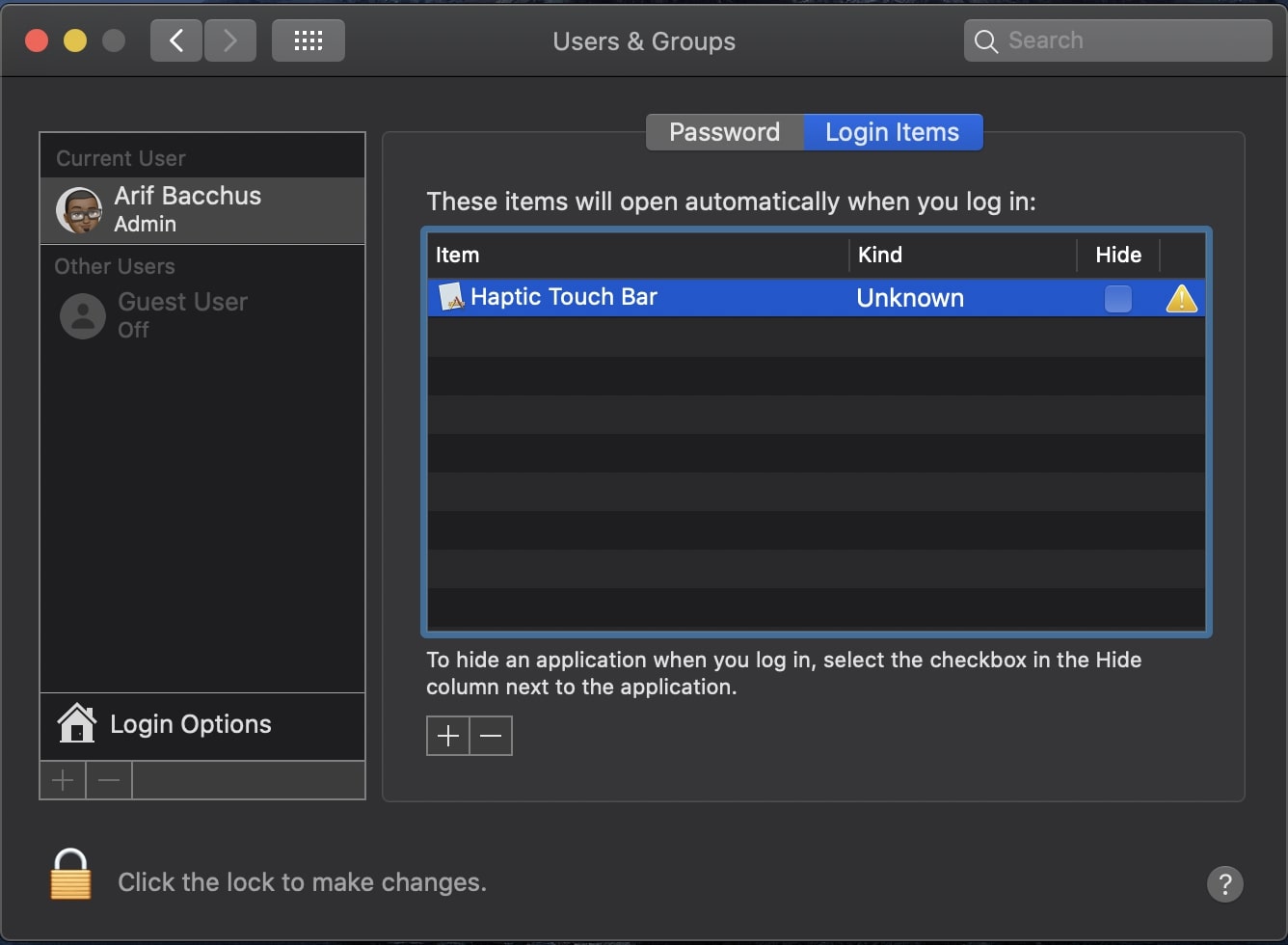Viewport: 1288px width, 945px height.
Task: Go forward with the right chevron button
Action: pos(229,40)
